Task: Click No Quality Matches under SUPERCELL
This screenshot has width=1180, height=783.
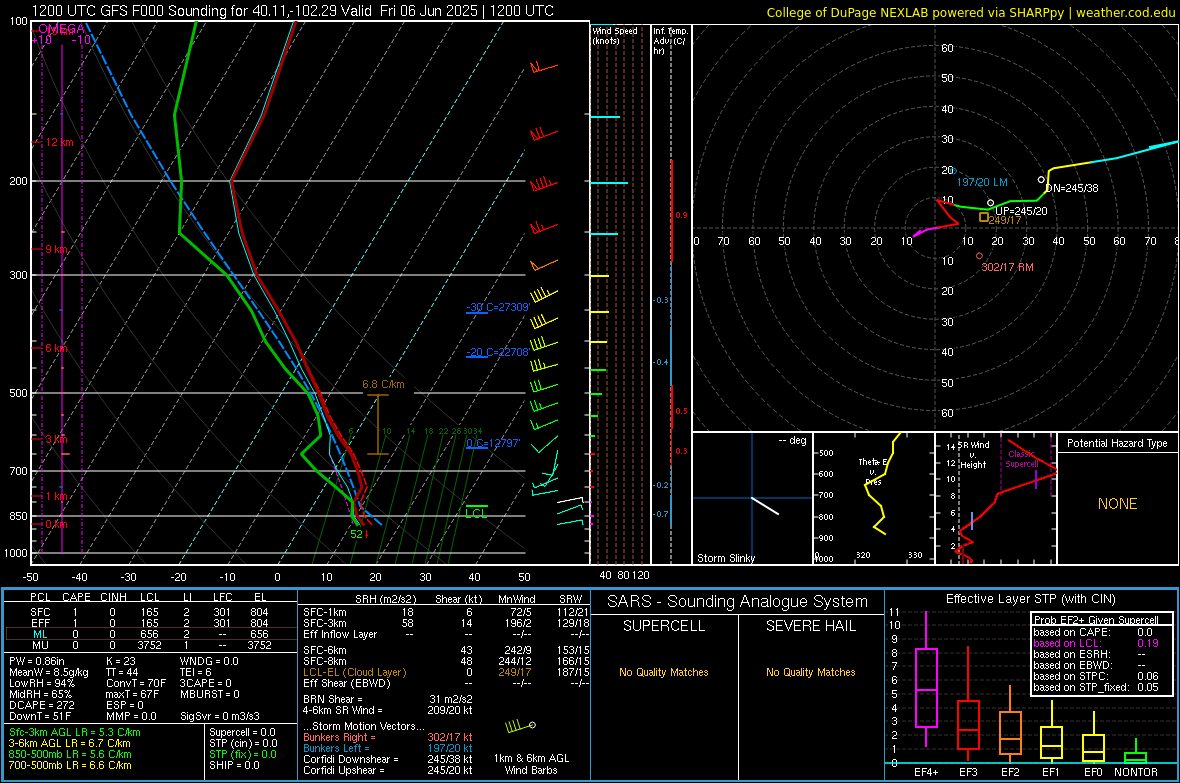Action: click(x=664, y=672)
